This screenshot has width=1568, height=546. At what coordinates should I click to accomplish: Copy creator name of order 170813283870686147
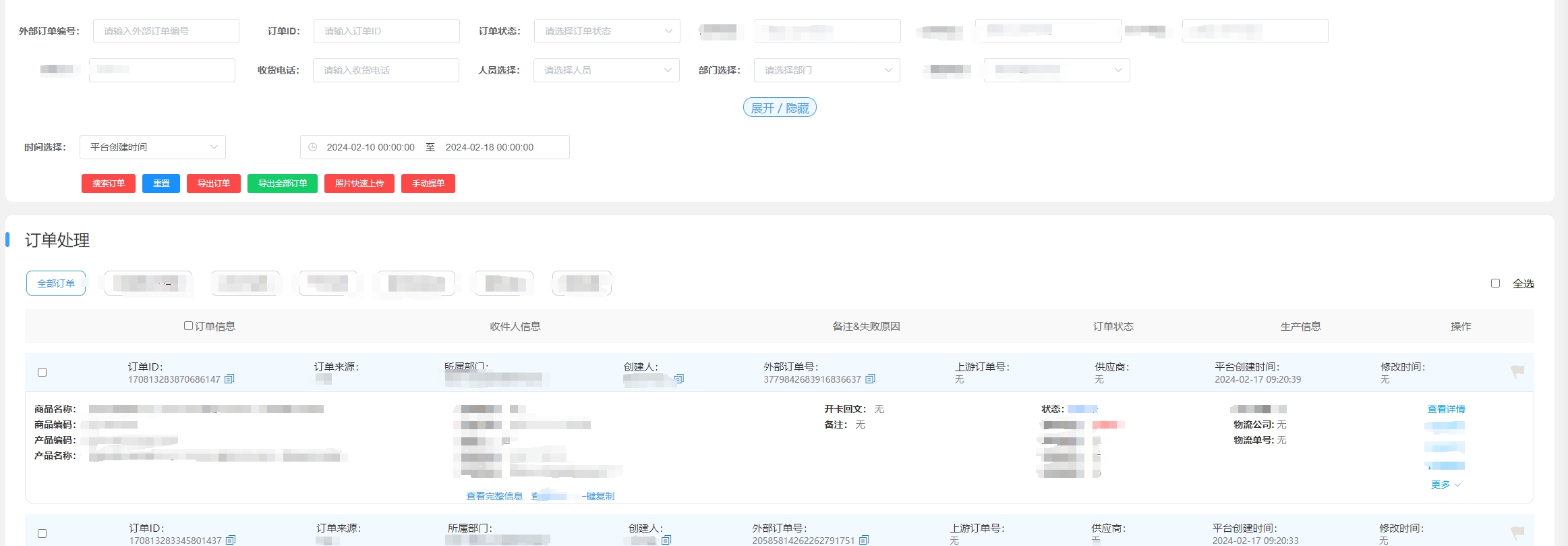679,379
